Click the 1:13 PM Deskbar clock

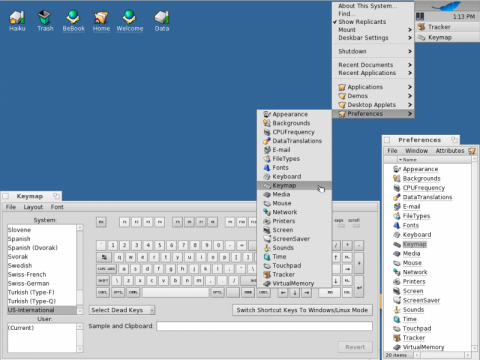464,16
